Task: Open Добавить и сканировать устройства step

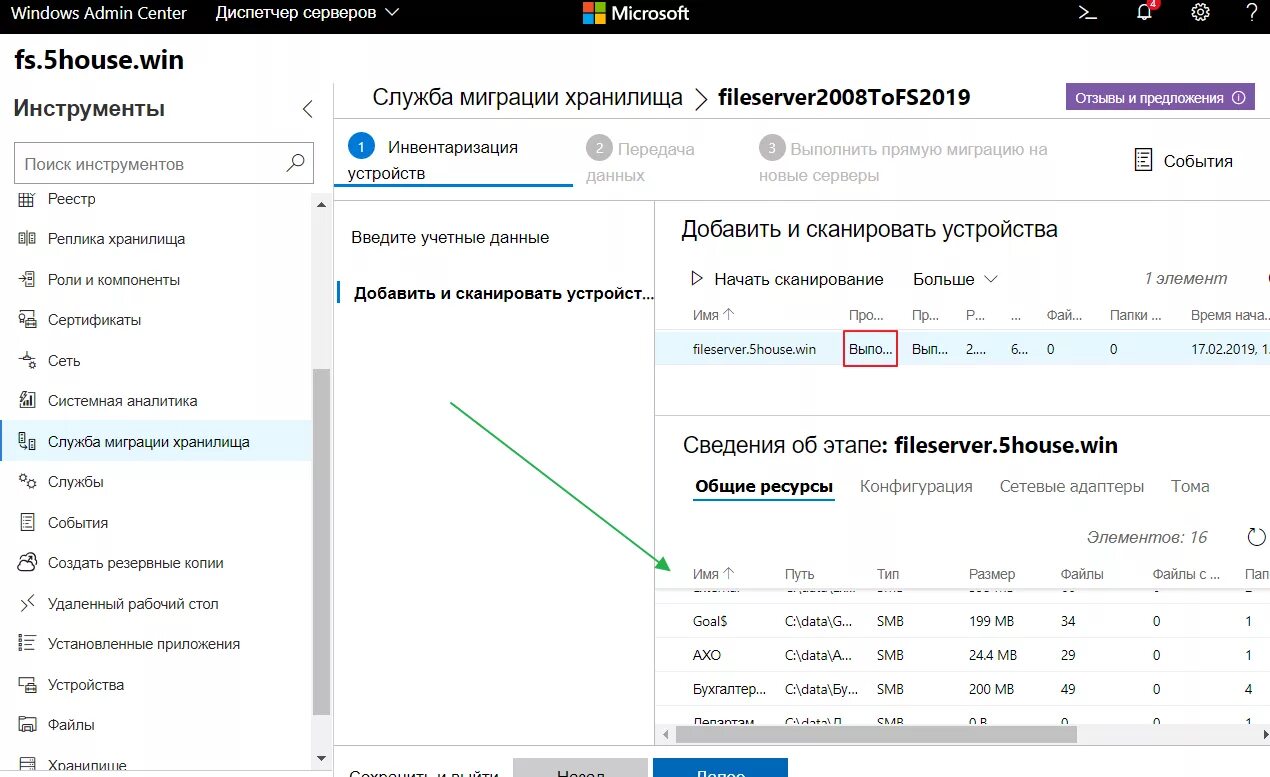Action: tap(503, 293)
